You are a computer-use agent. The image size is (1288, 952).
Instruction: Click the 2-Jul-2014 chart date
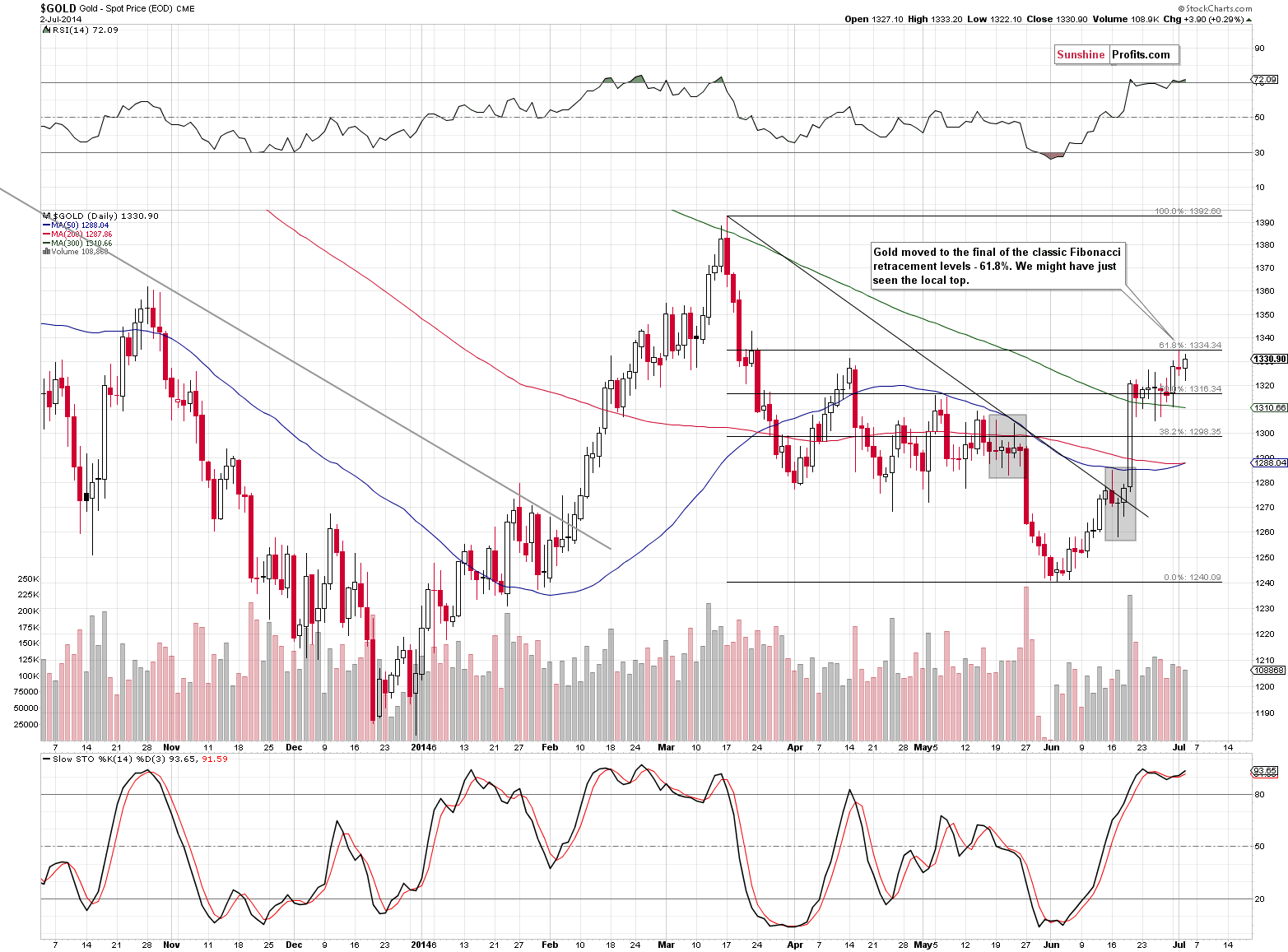pos(61,19)
